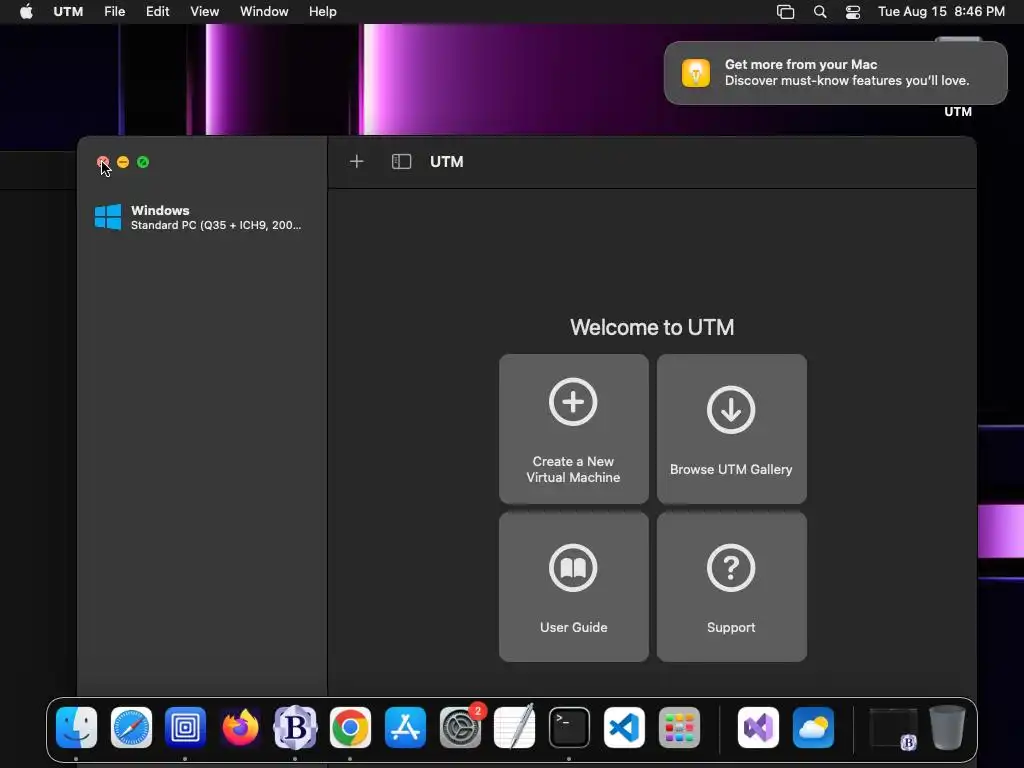The image size is (1024, 768).
Task: Open System Settings from the Dock
Action: 460,727
